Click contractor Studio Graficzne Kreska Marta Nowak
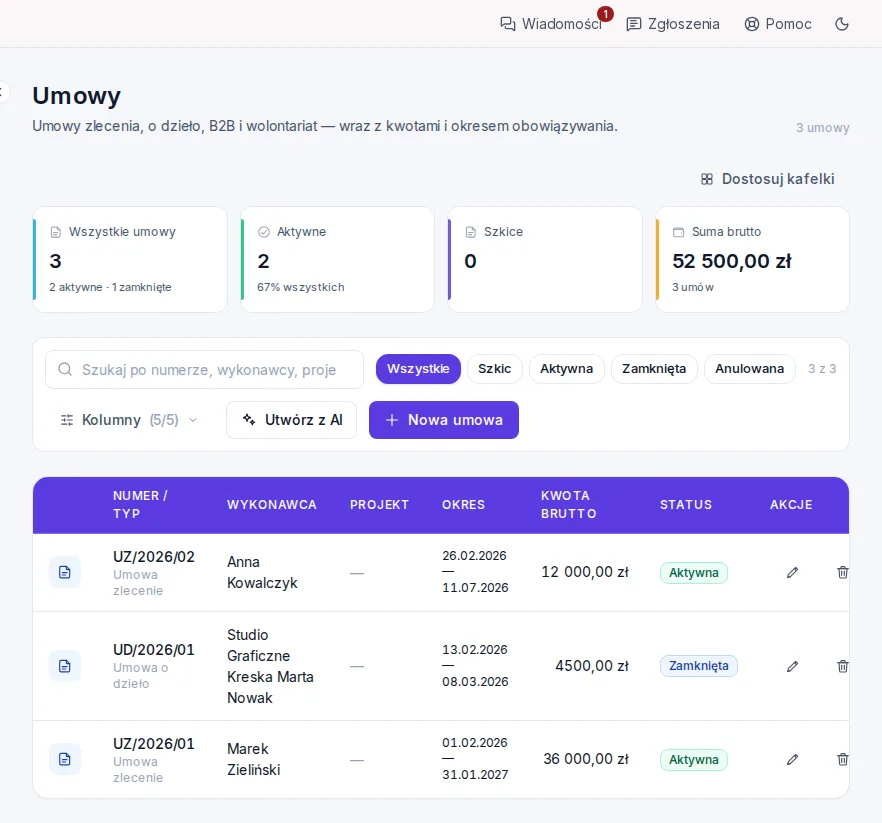Viewport: 882px width, 823px height. click(x=270, y=667)
